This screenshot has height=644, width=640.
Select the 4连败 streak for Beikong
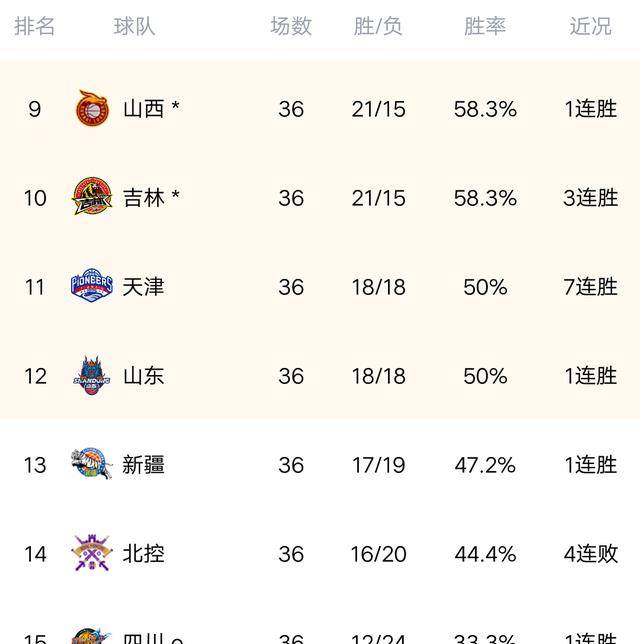(x=590, y=554)
